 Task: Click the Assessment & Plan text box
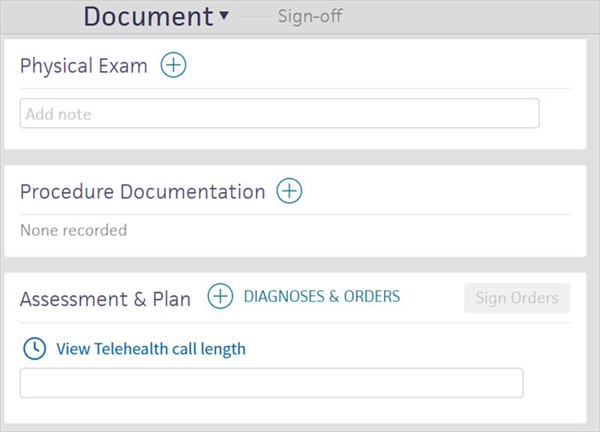(x=271, y=383)
